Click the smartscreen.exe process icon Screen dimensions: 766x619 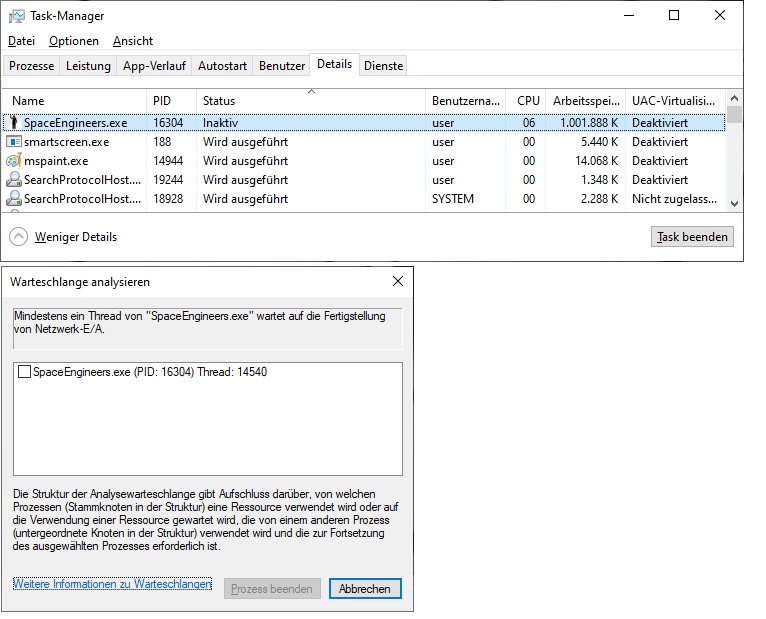pyautogui.click(x=14, y=142)
